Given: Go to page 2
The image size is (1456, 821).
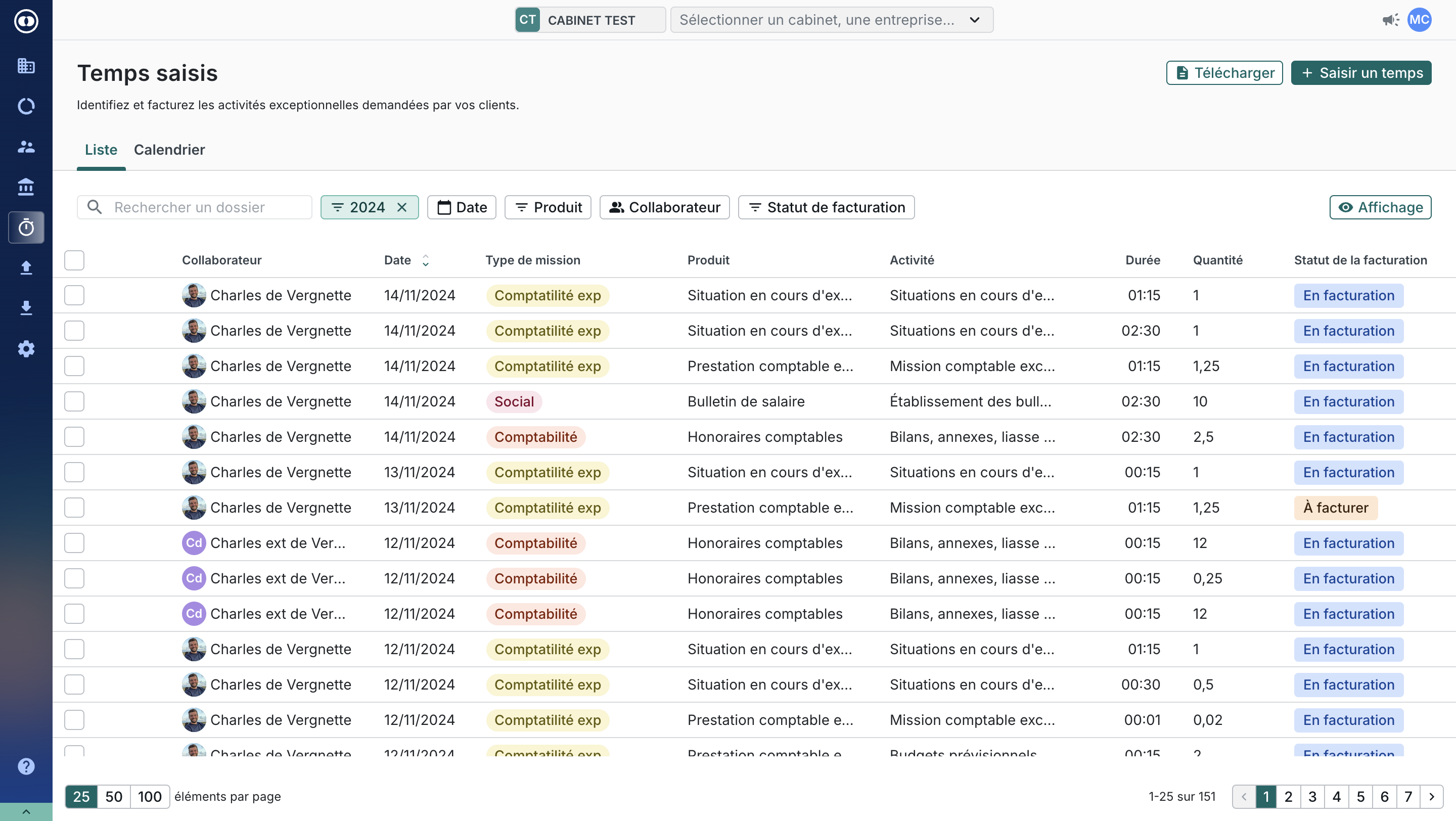Looking at the screenshot, I should coord(1288,797).
